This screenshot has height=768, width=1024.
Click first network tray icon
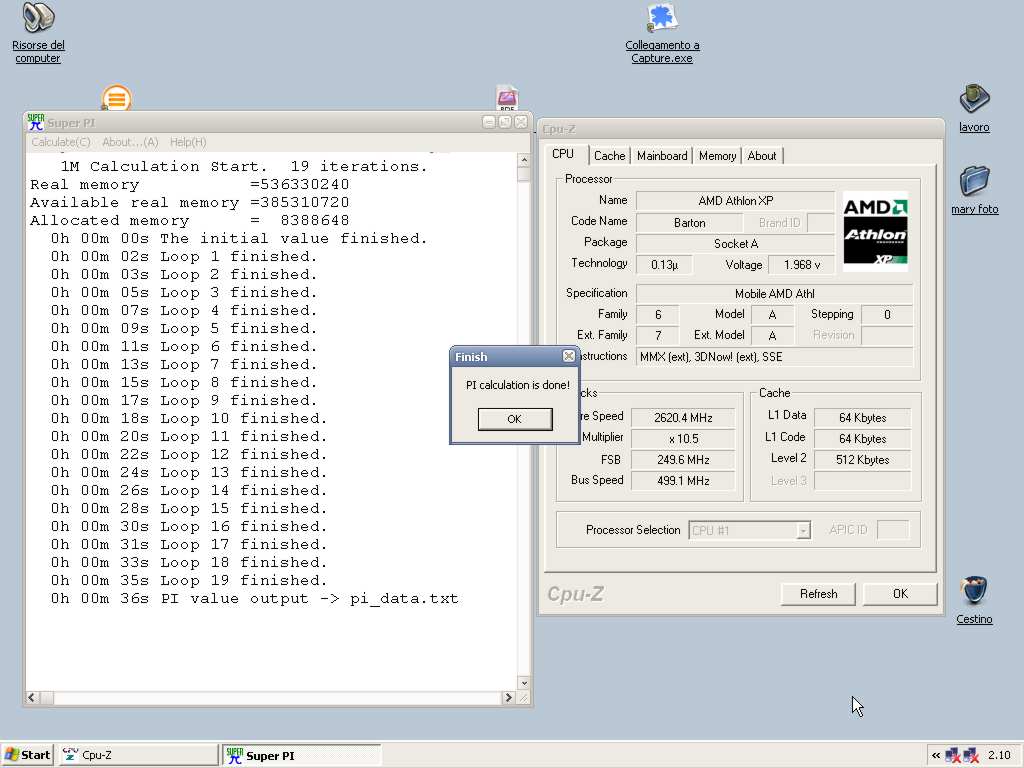tap(953, 756)
